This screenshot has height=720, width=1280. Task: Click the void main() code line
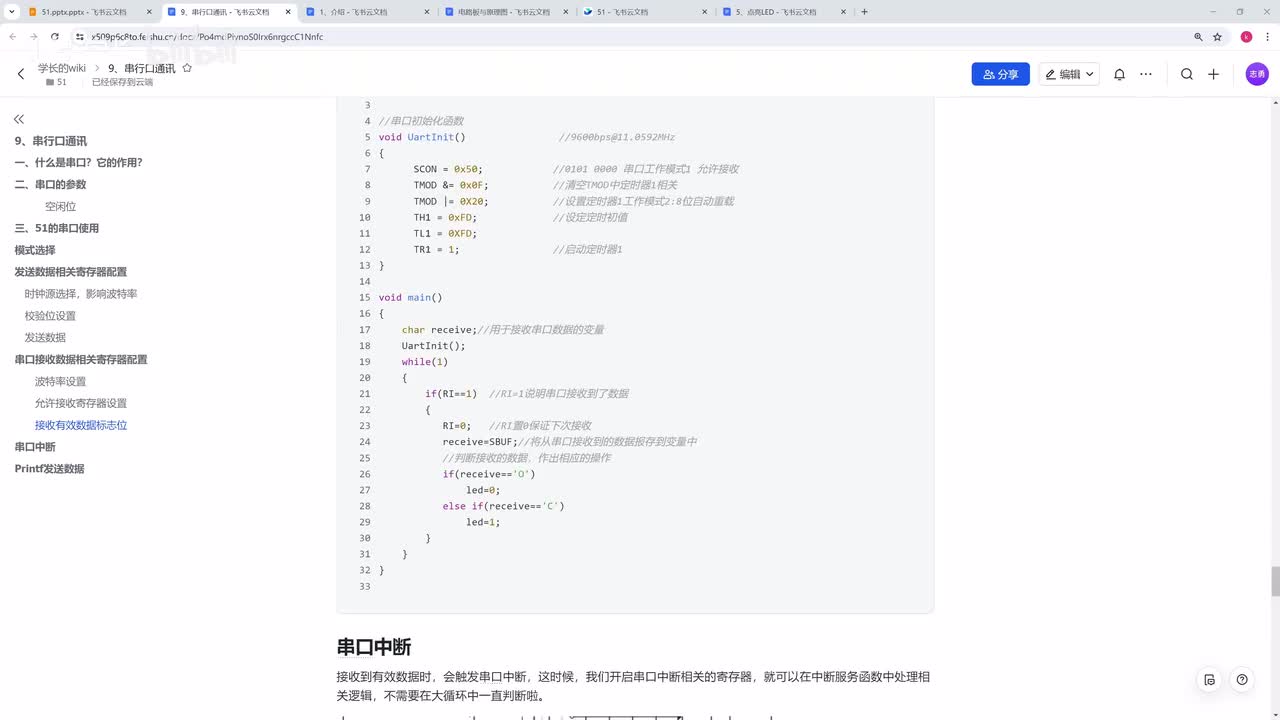(410, 297)
